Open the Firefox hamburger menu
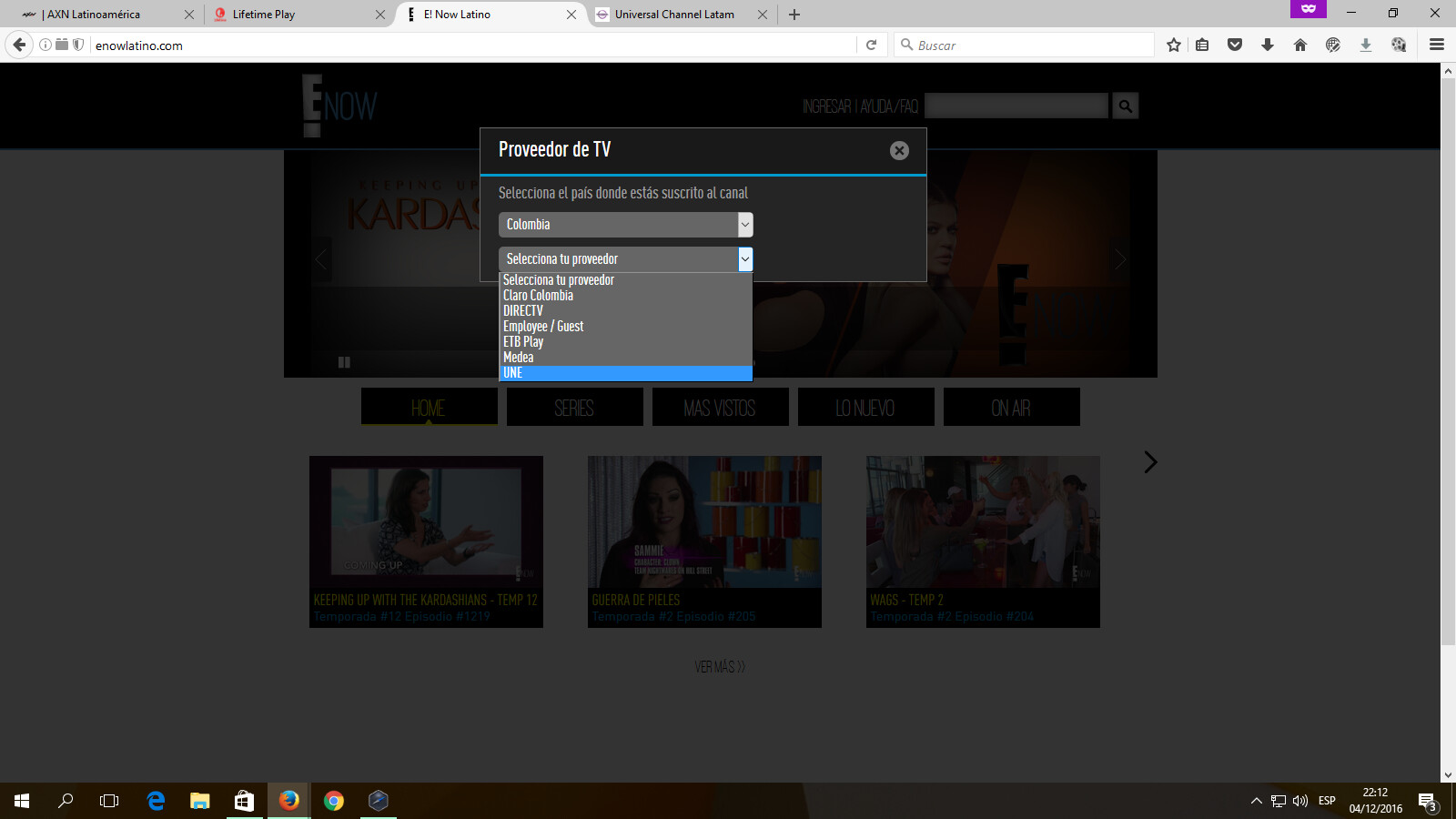 click(1437, 45)
